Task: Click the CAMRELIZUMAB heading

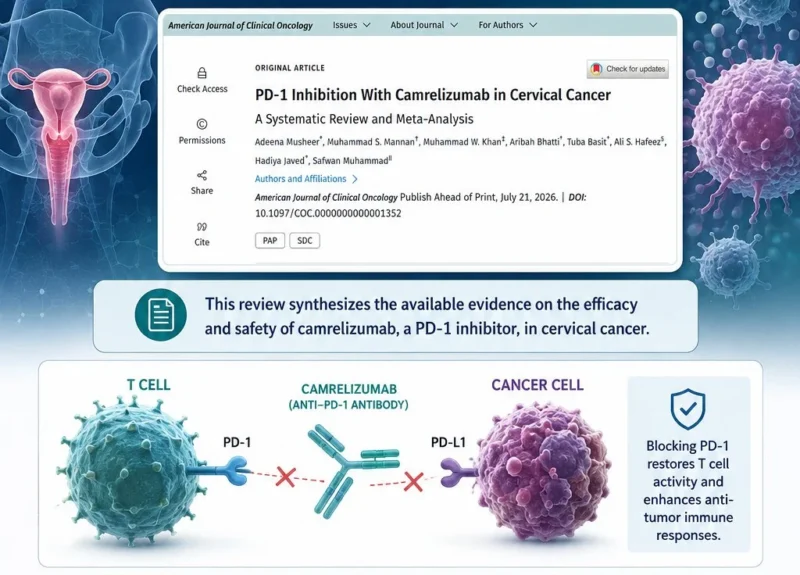Action: coord(349,389)
